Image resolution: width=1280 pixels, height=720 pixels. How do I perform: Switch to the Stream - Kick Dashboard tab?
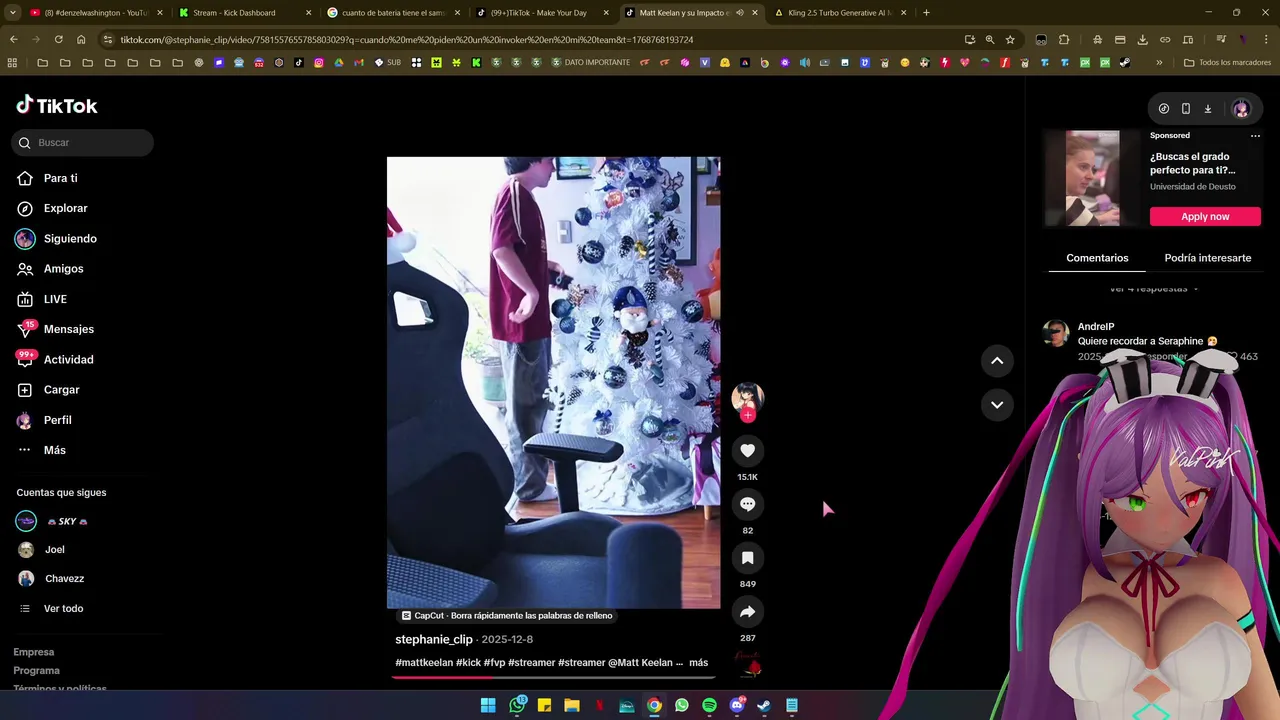[x=245, y=13]
